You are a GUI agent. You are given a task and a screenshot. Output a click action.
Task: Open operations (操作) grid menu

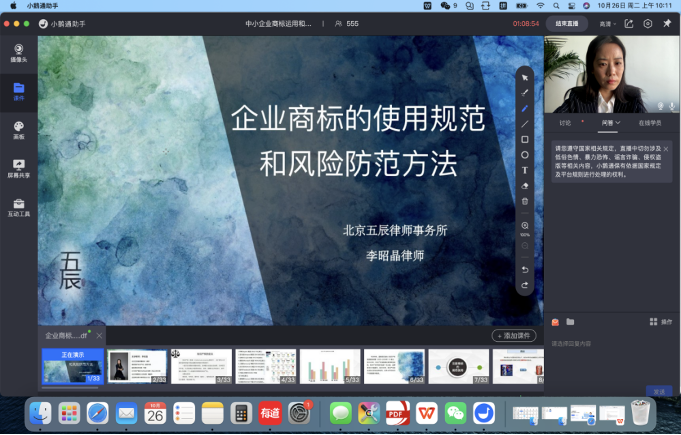661,322
